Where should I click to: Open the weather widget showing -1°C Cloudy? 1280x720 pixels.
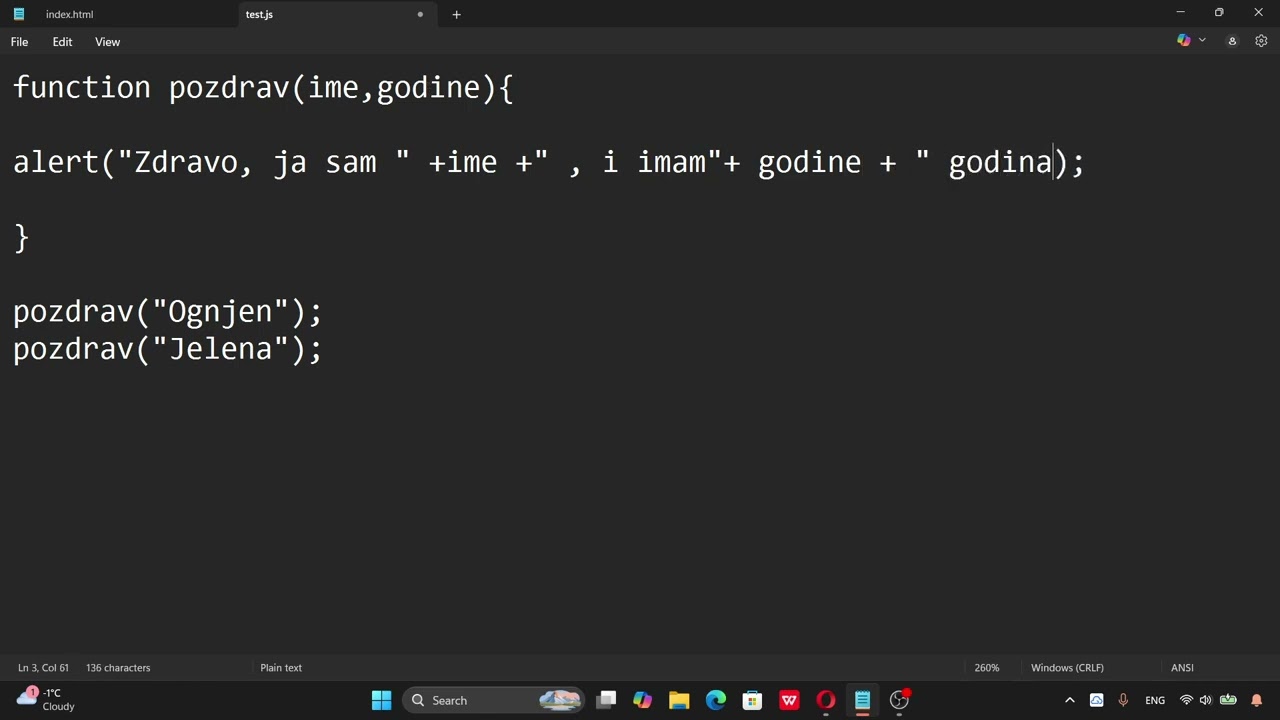point(46,699)
